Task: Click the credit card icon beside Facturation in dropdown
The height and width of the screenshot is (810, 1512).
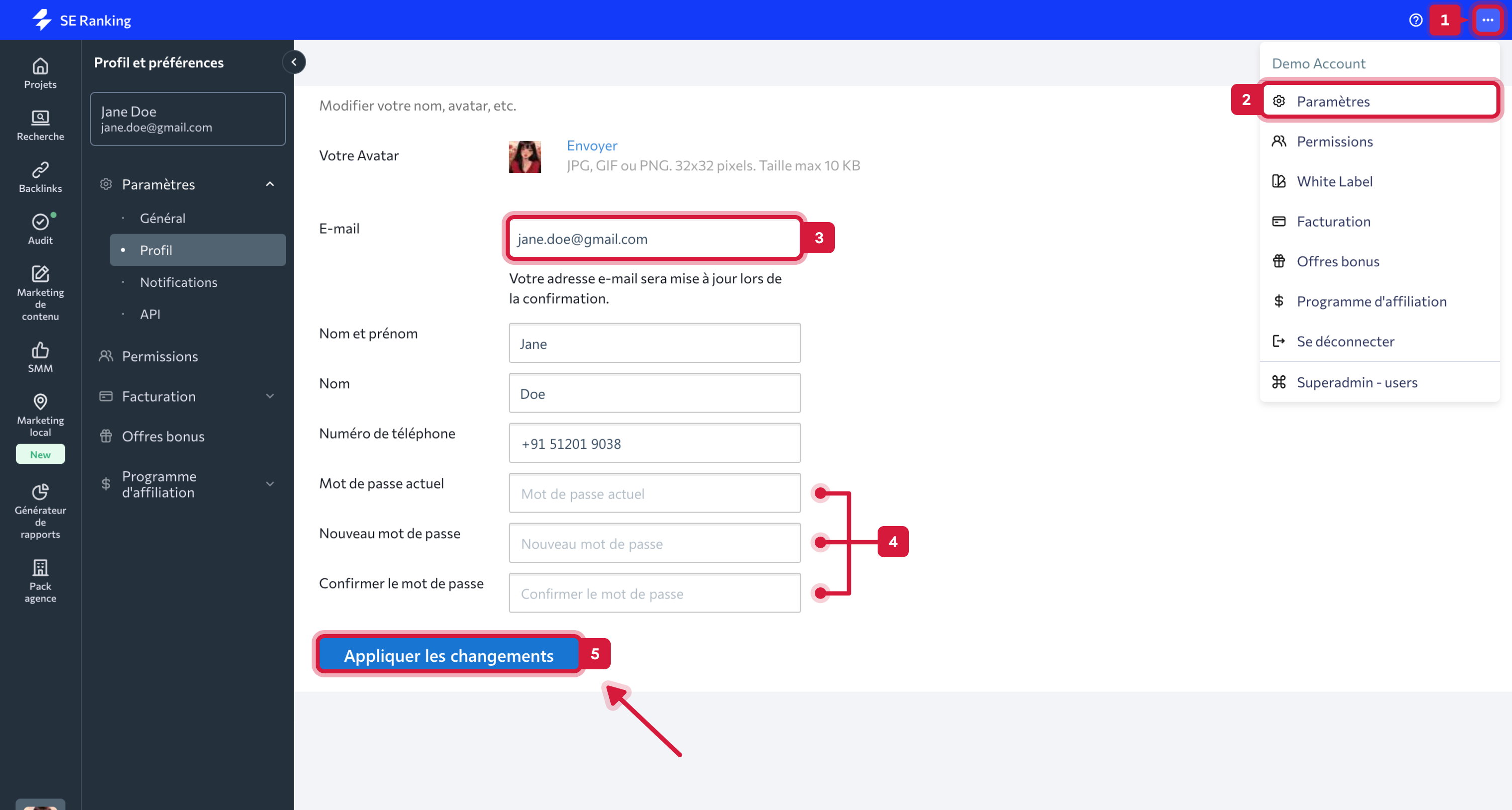Action: [1278, 221]
